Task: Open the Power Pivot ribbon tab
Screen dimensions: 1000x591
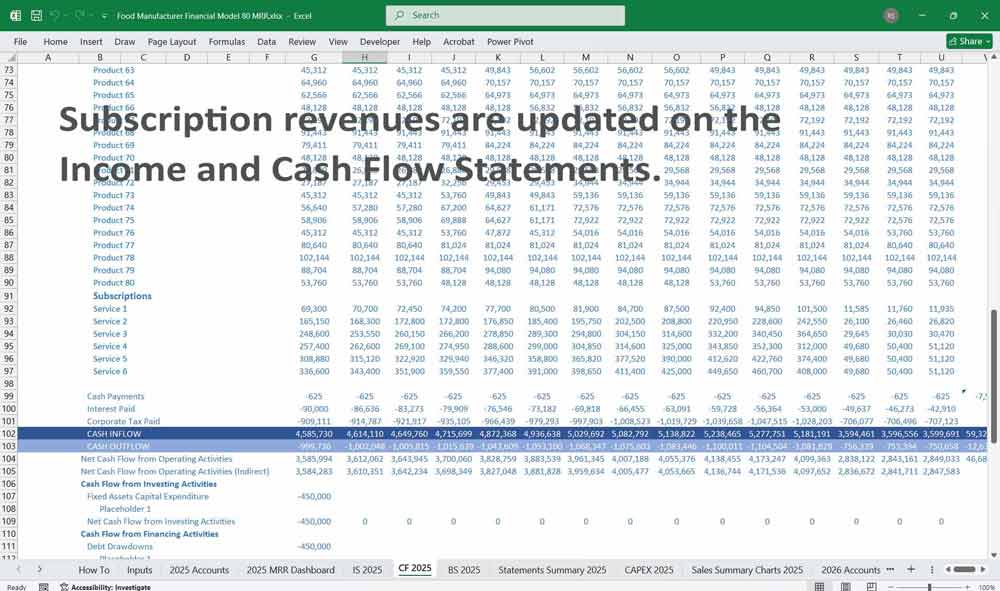Action: (510, 42)
